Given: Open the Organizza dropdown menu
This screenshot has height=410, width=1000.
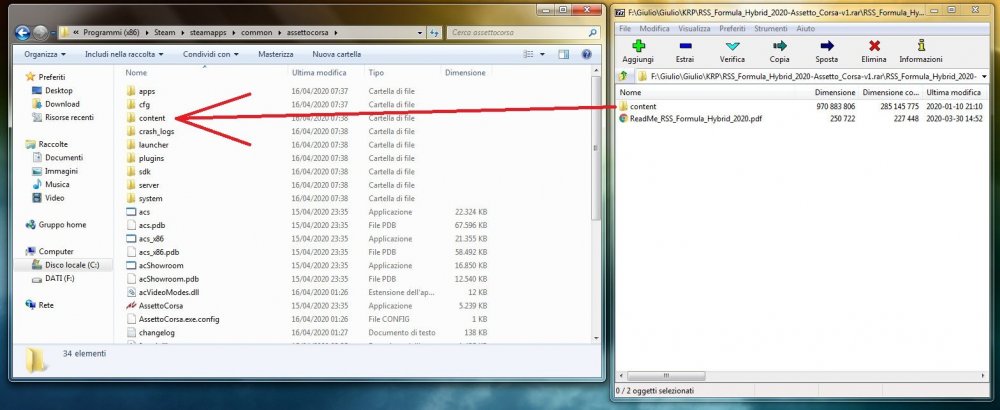Looking at the screenshot, I should tap(45, 55).
